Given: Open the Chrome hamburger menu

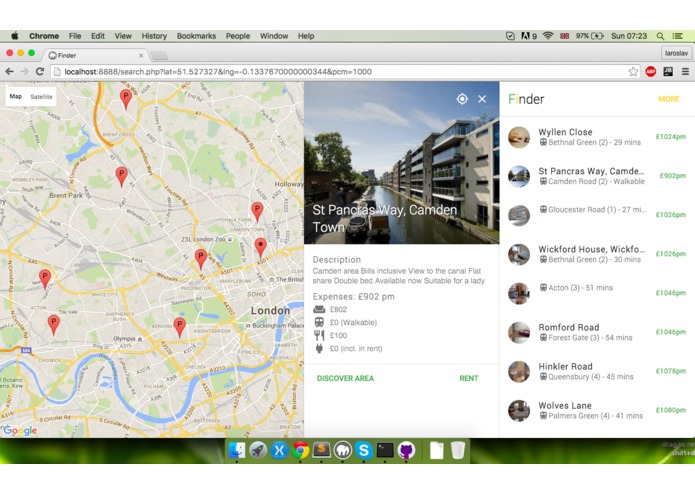Looking at the screenshot, I should (x=685, y=71).
